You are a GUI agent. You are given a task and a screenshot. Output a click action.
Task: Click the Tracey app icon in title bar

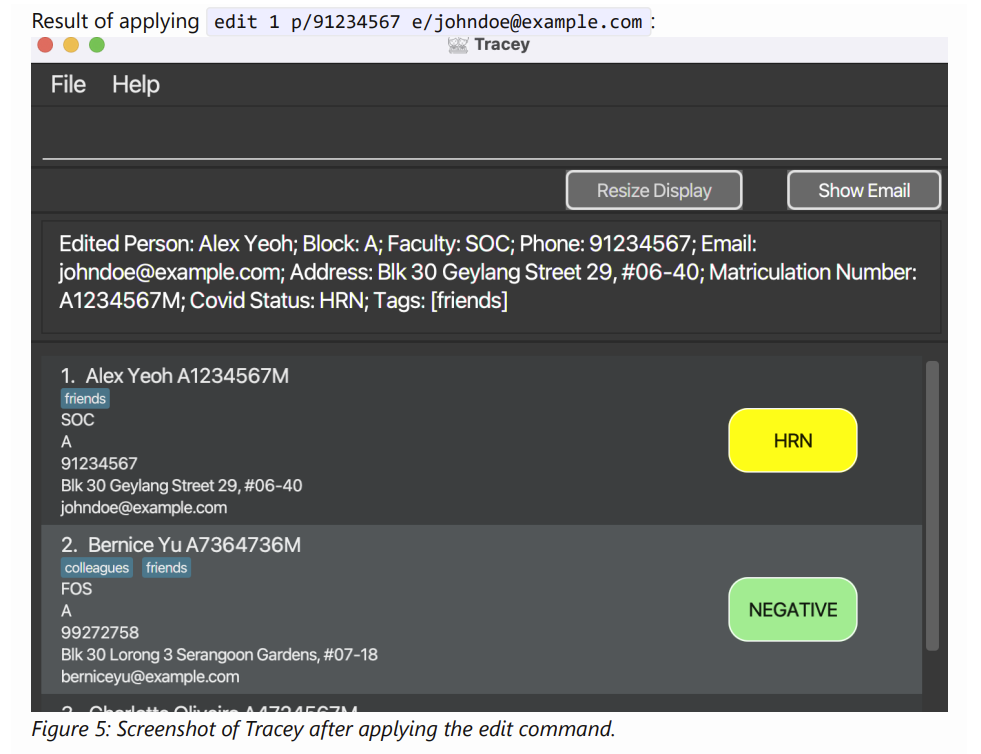point(458,45)
